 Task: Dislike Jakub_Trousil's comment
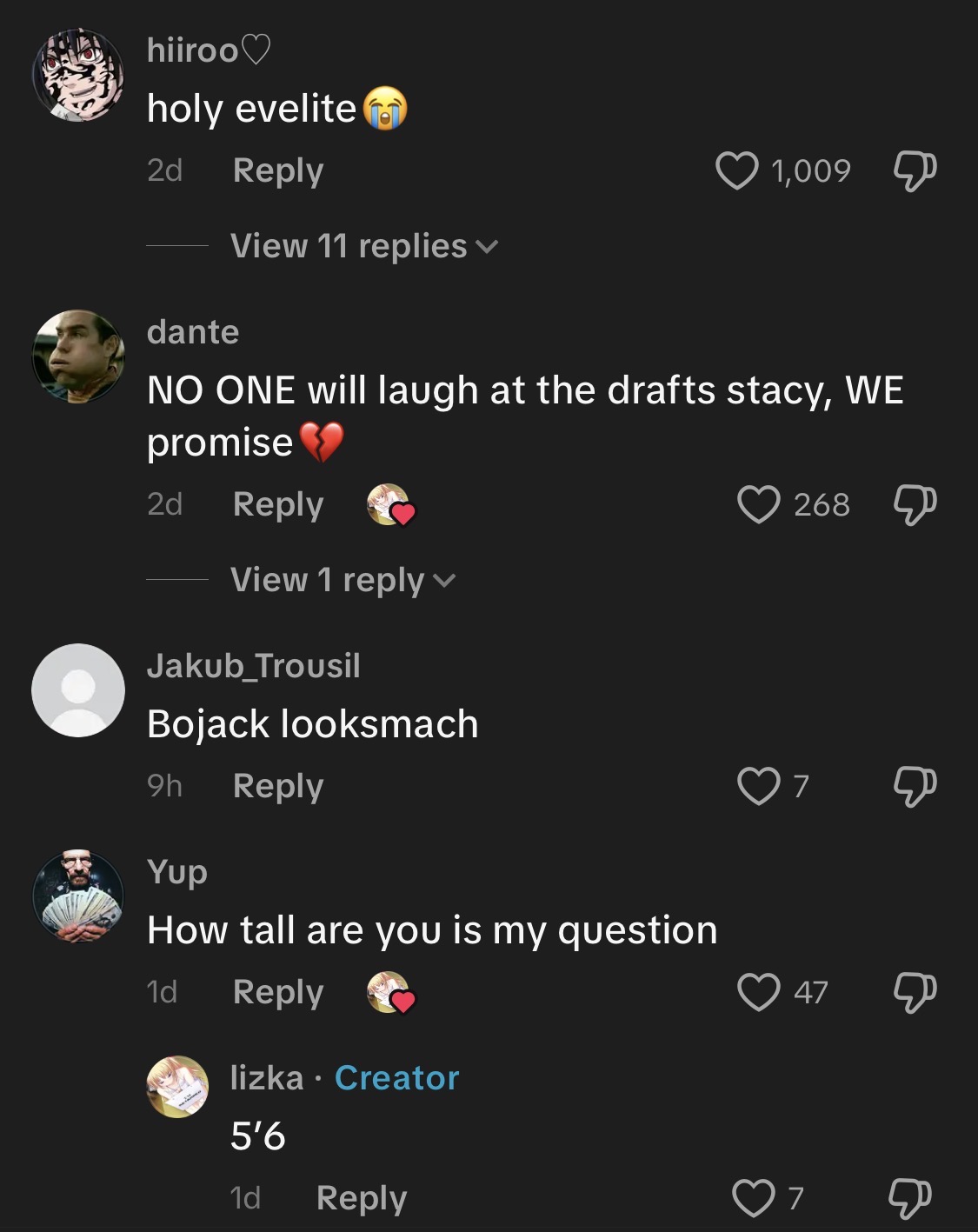[x=915, y=786]
